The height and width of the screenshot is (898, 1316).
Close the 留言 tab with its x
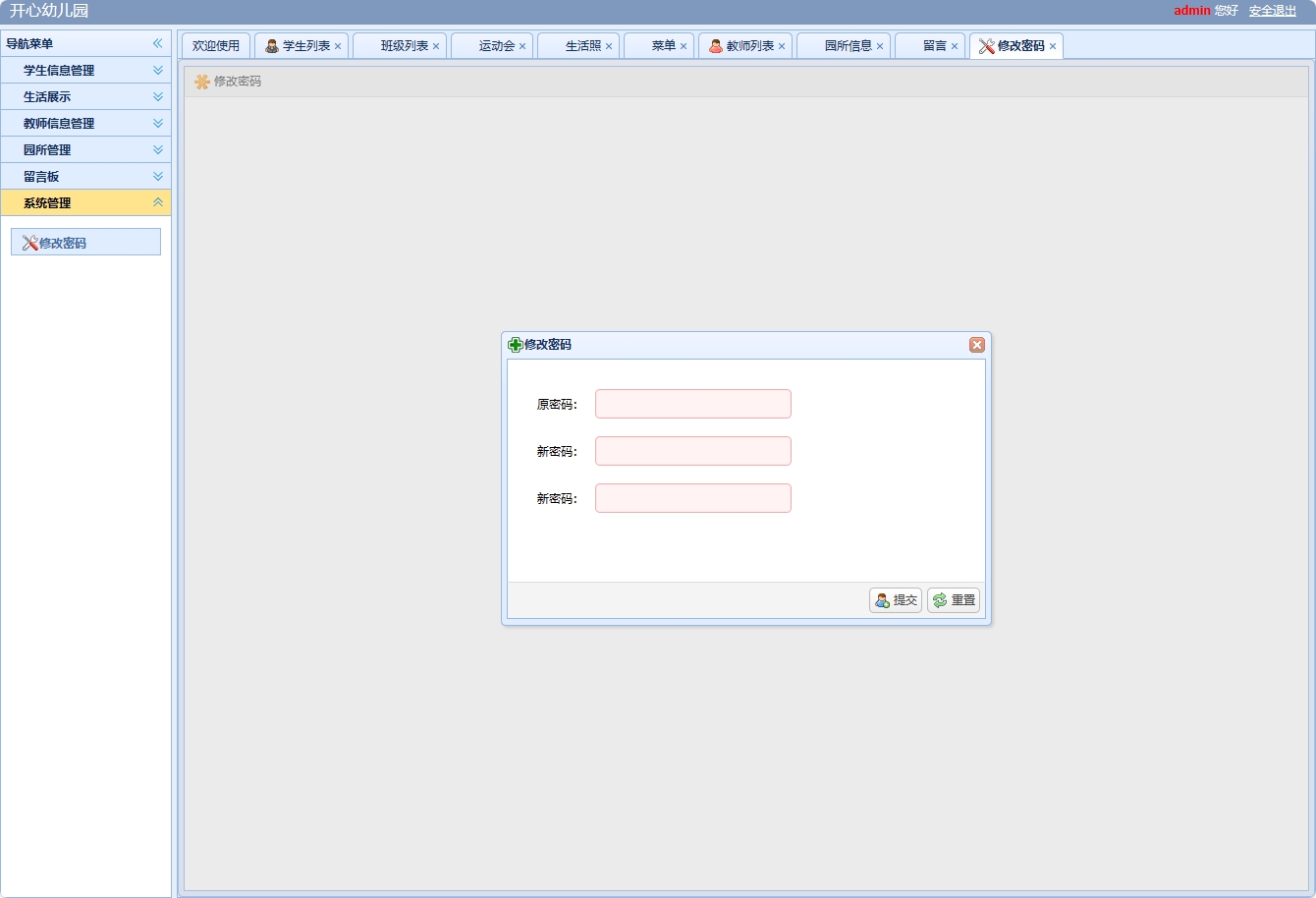point(955,46)
